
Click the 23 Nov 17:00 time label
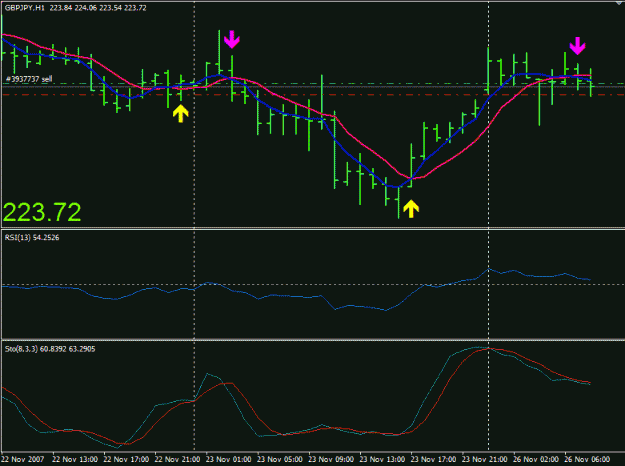[x=434, y=459]
